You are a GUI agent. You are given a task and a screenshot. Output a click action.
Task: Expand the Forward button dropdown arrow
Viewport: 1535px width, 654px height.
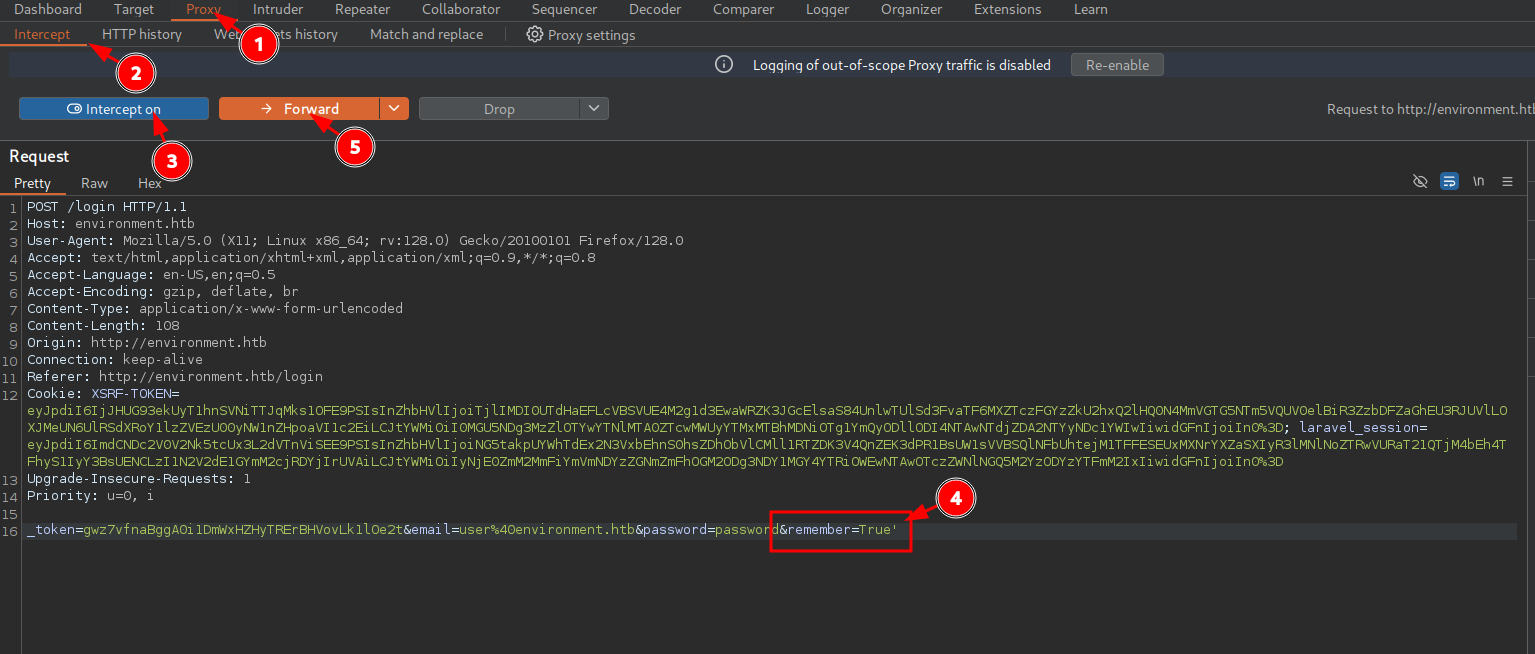click(394, 109)
